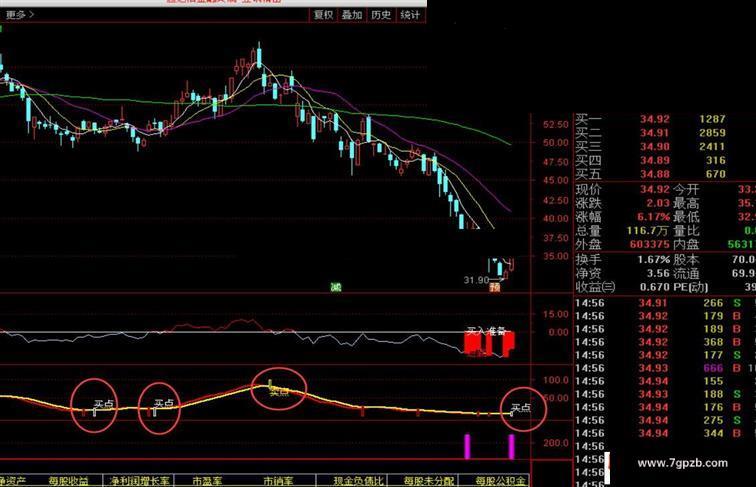Select the 市盈率 tab
Screen dimensions: 756x487
pos(208,481)
